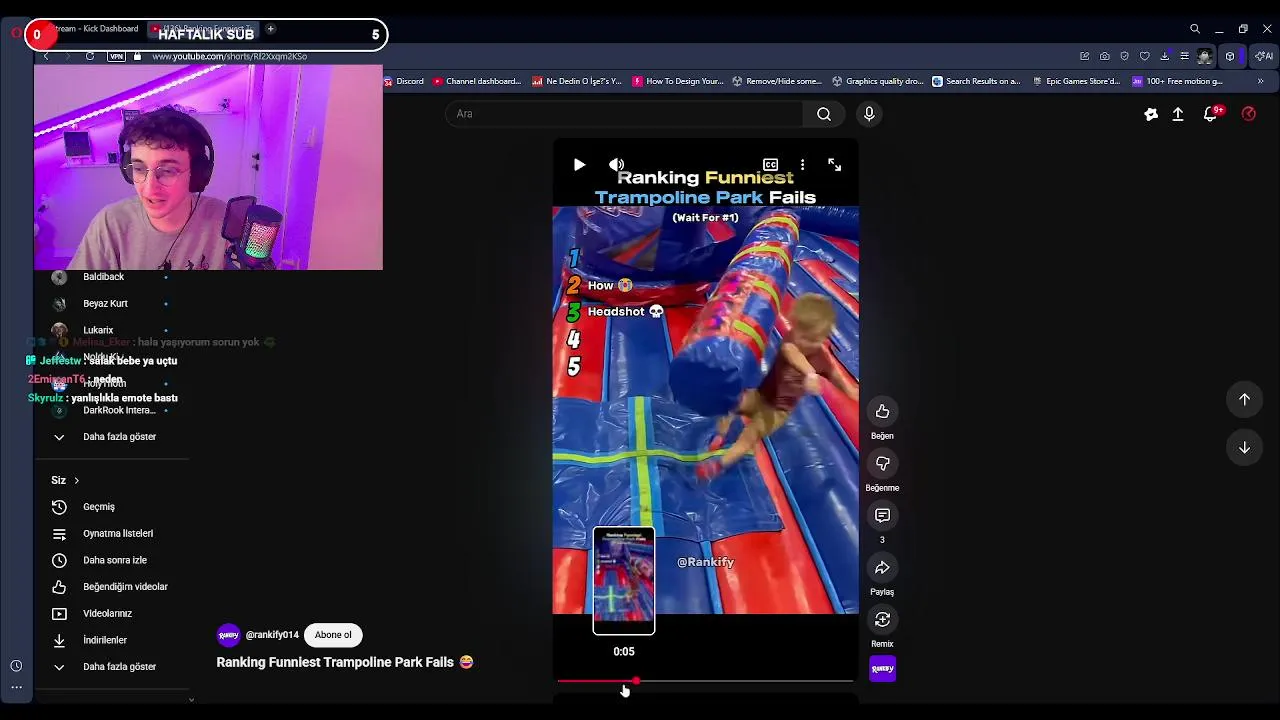Toggle the VPN badge in address bar
Viewport: 1280px width, 720px height.
click(116, 56)
